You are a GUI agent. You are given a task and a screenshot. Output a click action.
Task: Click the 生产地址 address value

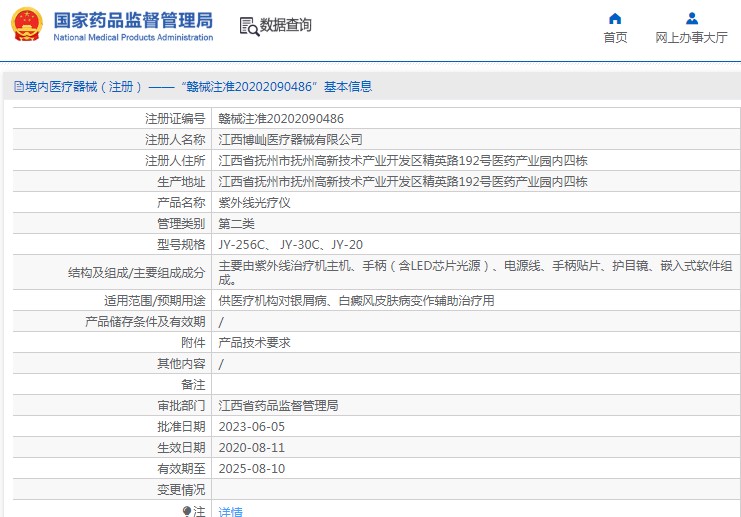[x=403, y=181]
